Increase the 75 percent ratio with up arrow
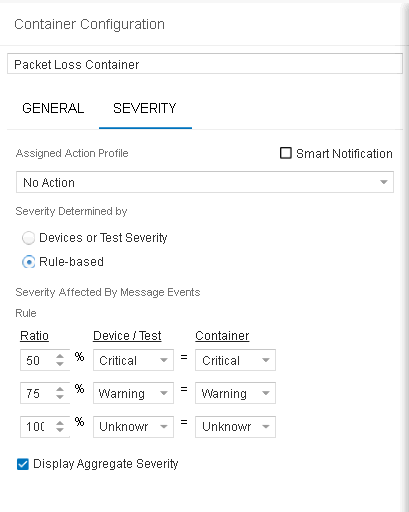This screenshot has height=512, width=409. coord(60,389)
